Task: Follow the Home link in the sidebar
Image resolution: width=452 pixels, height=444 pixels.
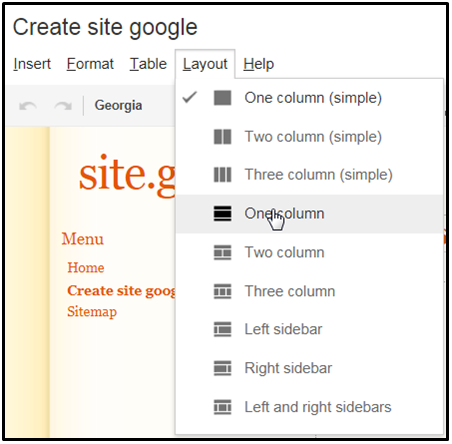Action: [x=86, y=268]
